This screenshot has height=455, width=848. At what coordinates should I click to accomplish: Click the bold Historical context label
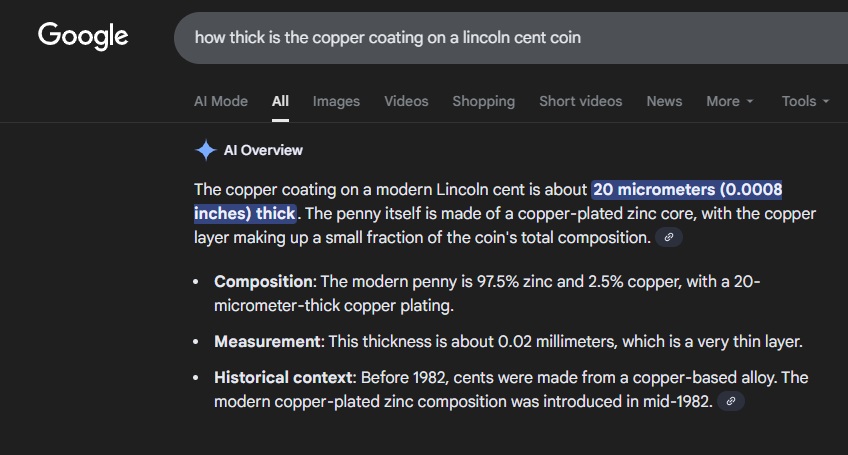click(x=284, y=377)
